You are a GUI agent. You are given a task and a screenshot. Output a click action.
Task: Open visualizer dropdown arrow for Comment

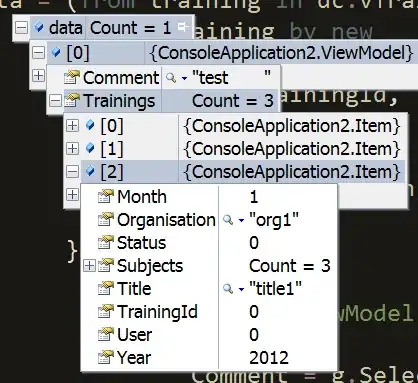click(184, 79)
